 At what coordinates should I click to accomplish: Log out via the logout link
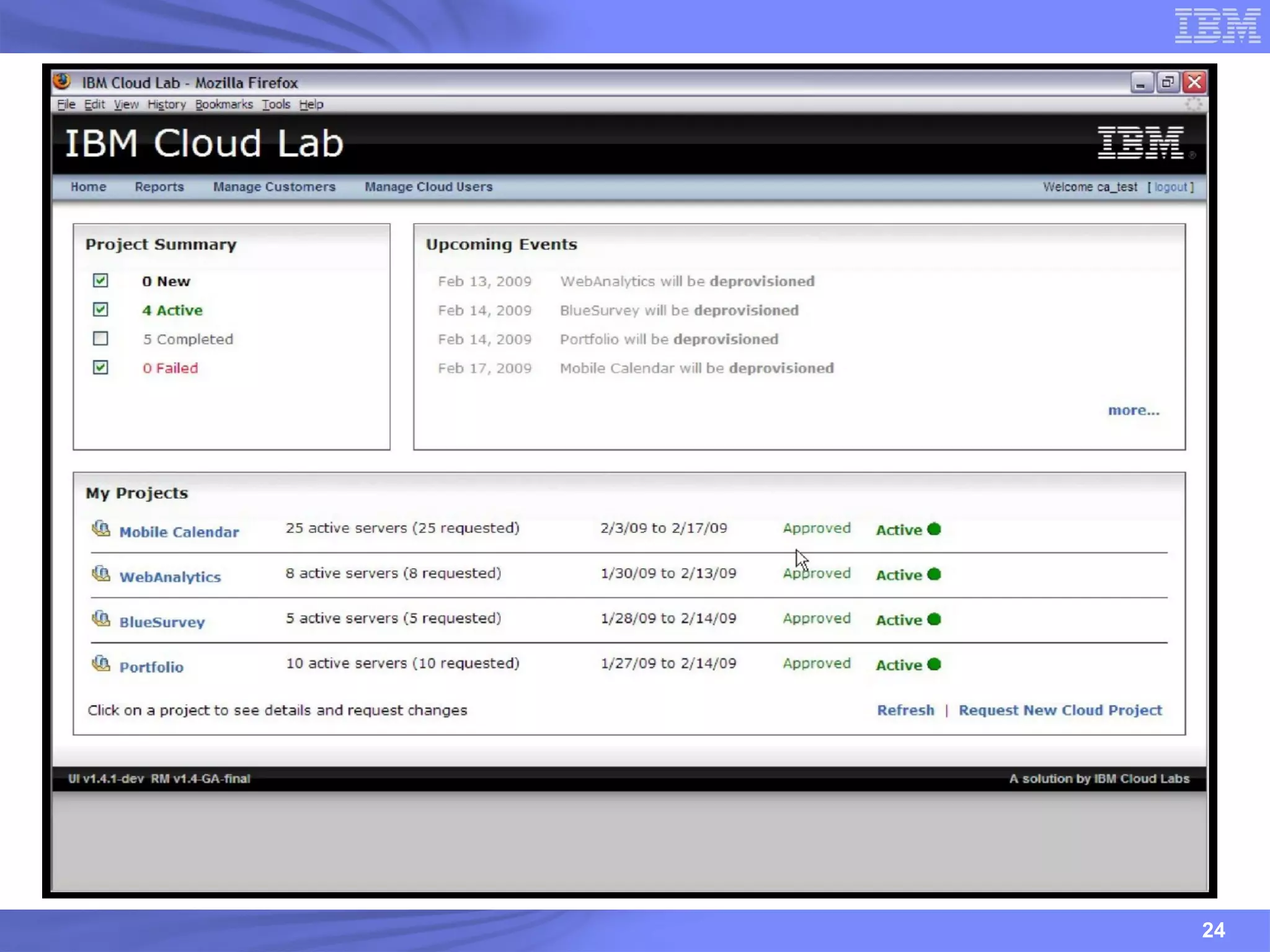(x=1170, y=187)
